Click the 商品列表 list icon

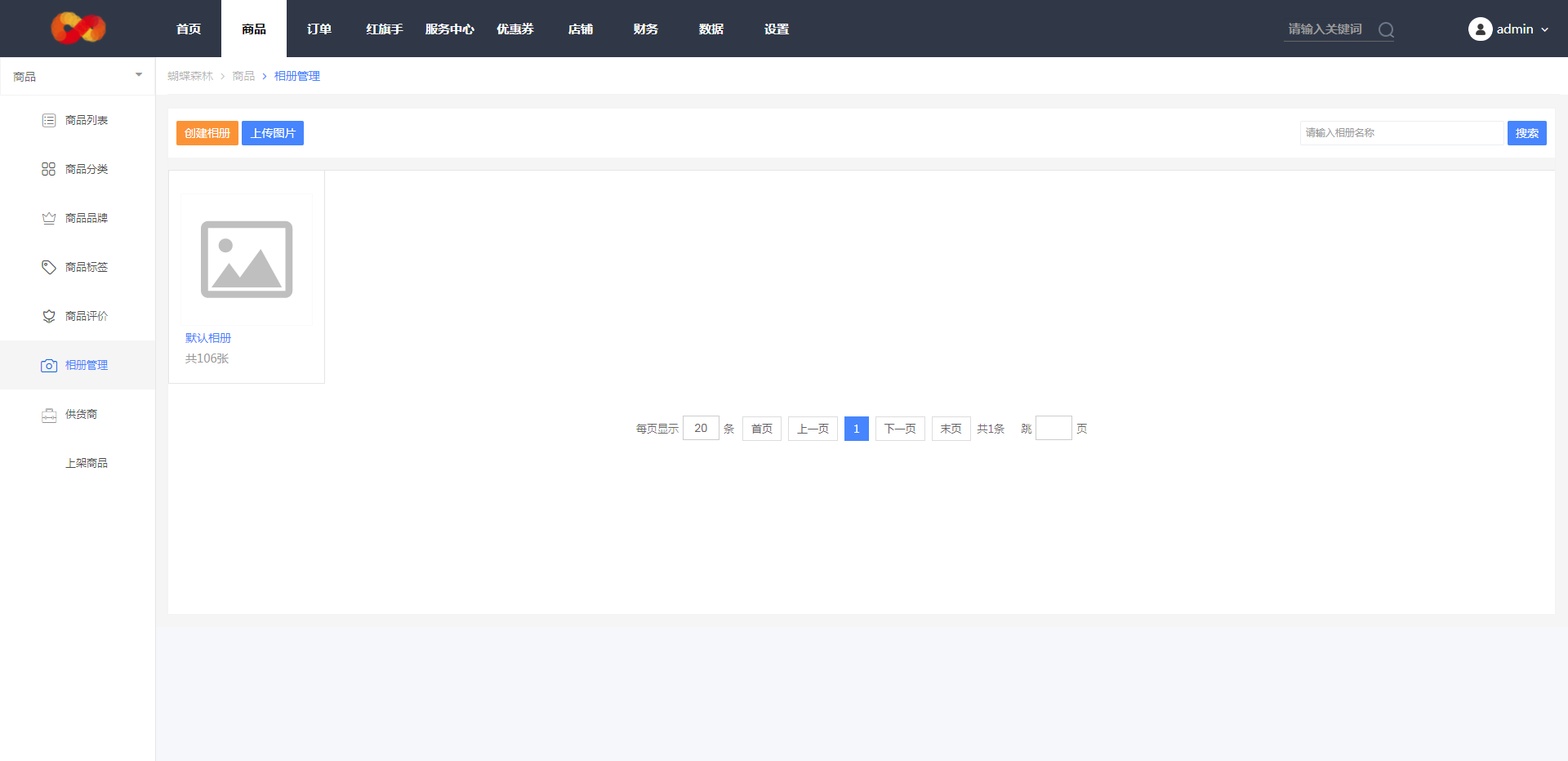coord(49,120)
